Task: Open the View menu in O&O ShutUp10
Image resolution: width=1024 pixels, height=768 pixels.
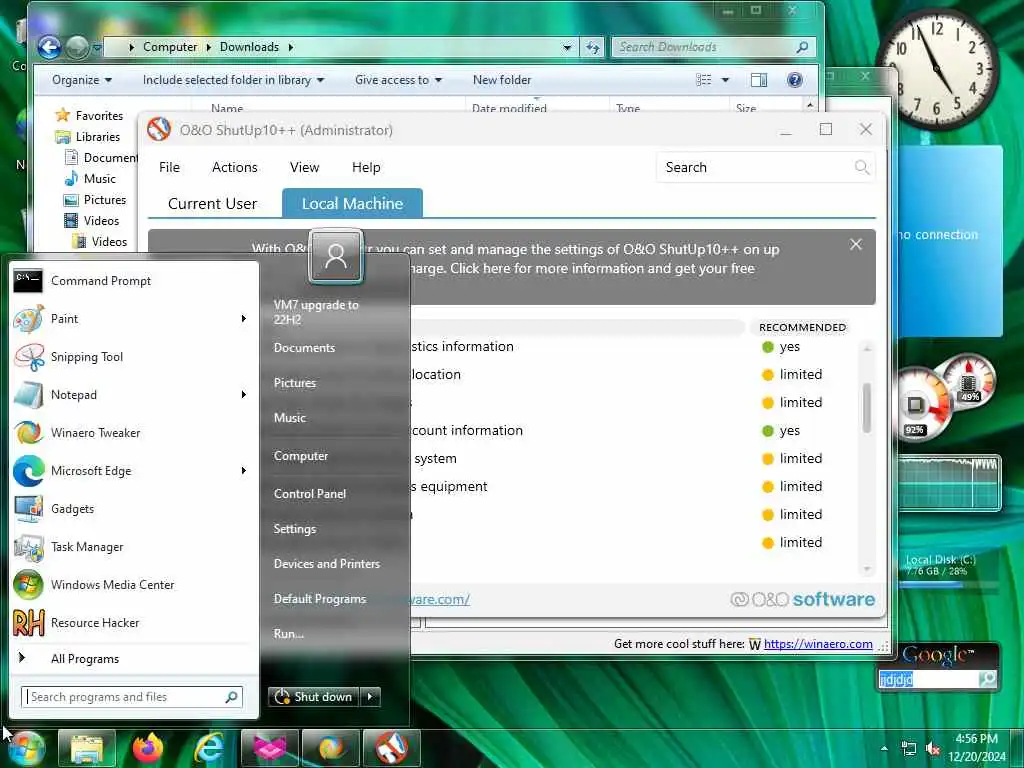Action: [304, 167]
